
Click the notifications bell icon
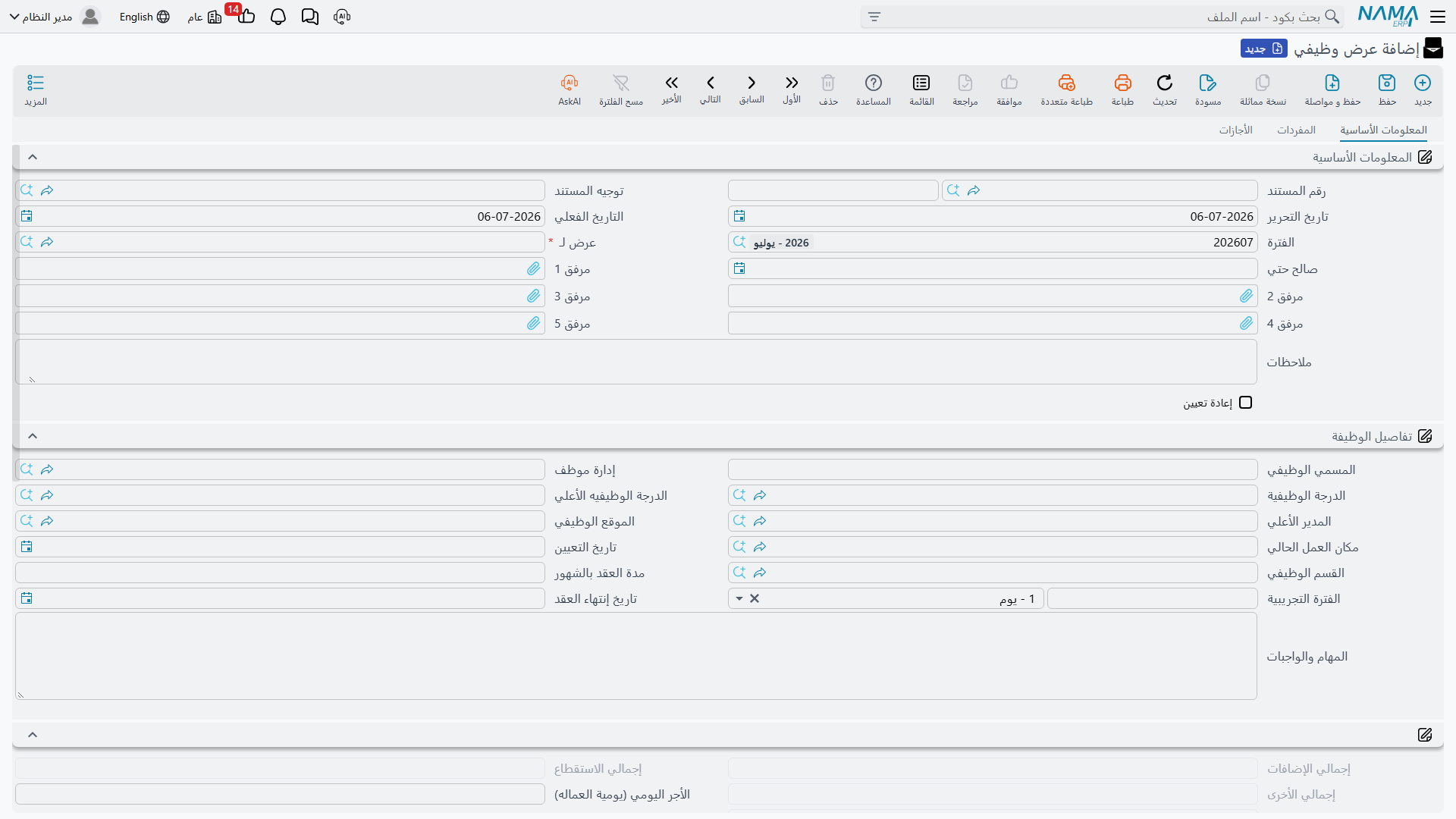point(278,17)
